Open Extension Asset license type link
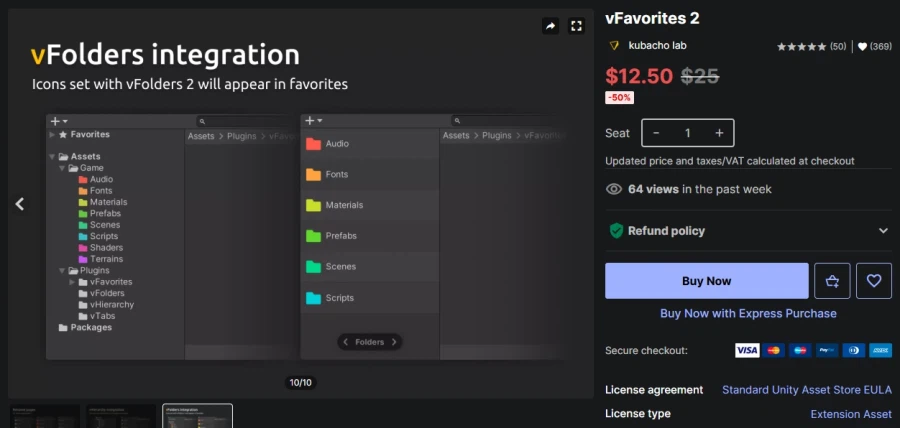900x428 pixels. click(x=851, y=414)
